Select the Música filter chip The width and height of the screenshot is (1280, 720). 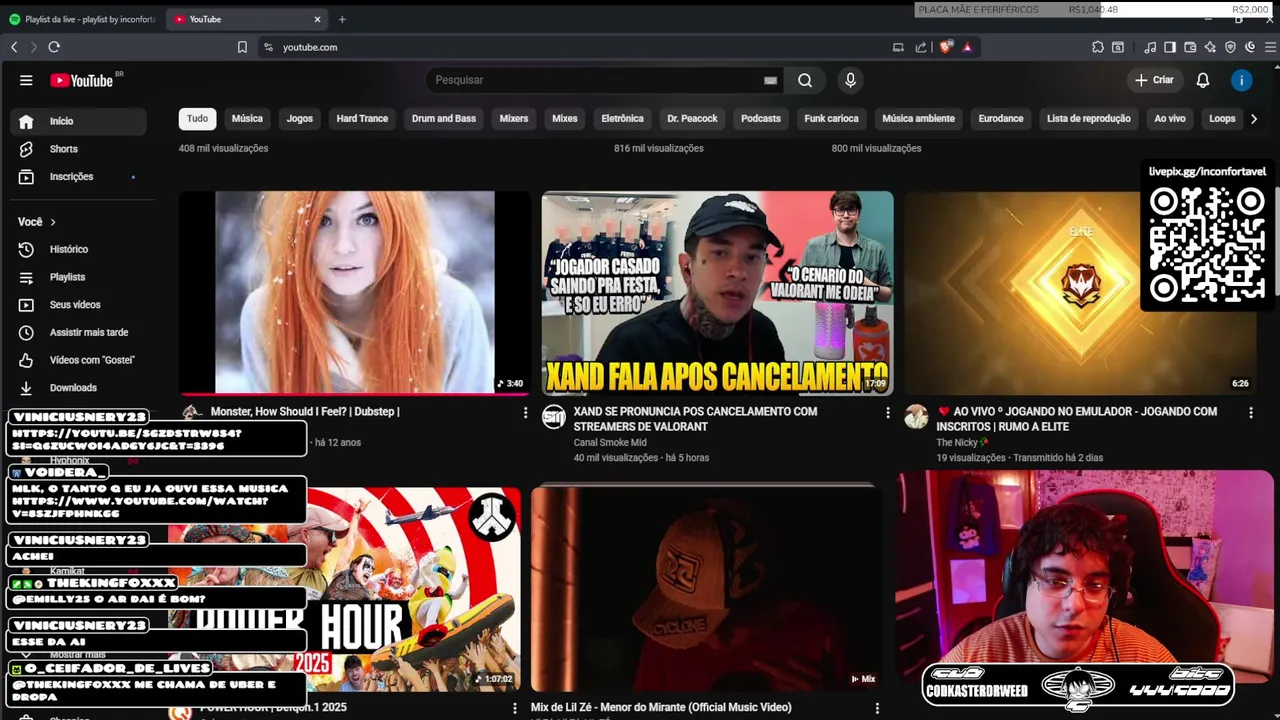tap(247, 118)
